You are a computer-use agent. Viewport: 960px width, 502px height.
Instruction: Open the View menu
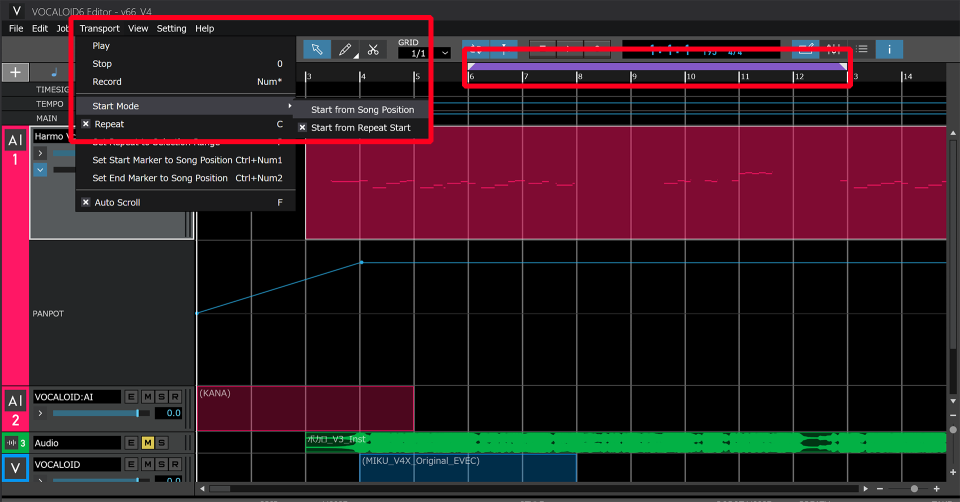coord(138,28)
